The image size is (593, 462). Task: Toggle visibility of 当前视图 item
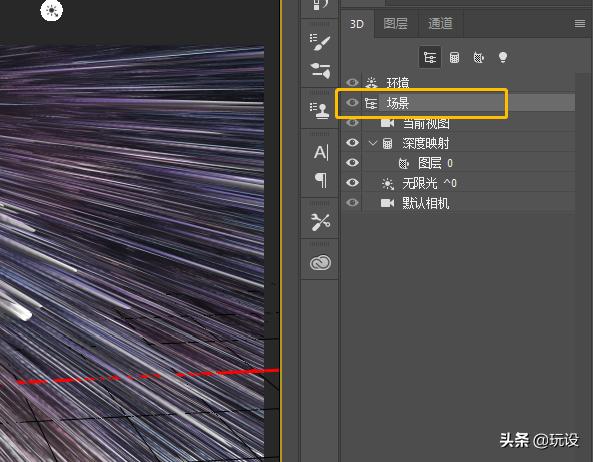point(352,123)
